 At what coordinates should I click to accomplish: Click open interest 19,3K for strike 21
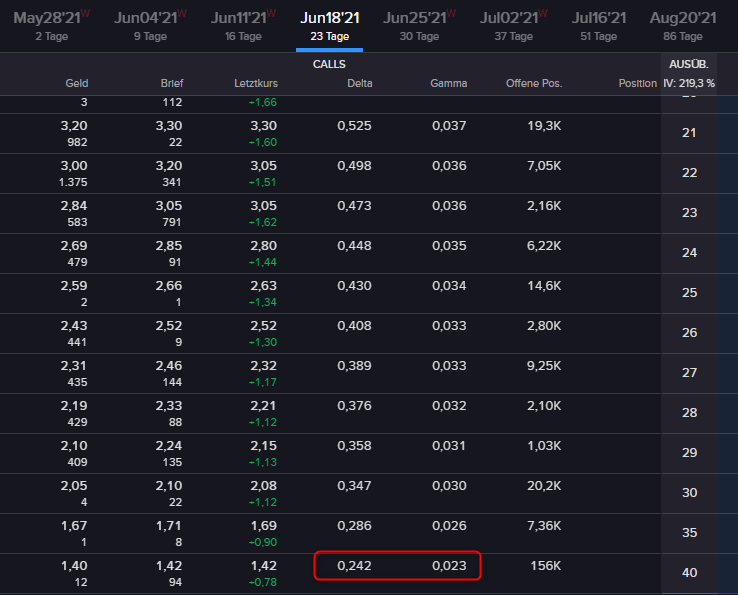click(544, 126)
